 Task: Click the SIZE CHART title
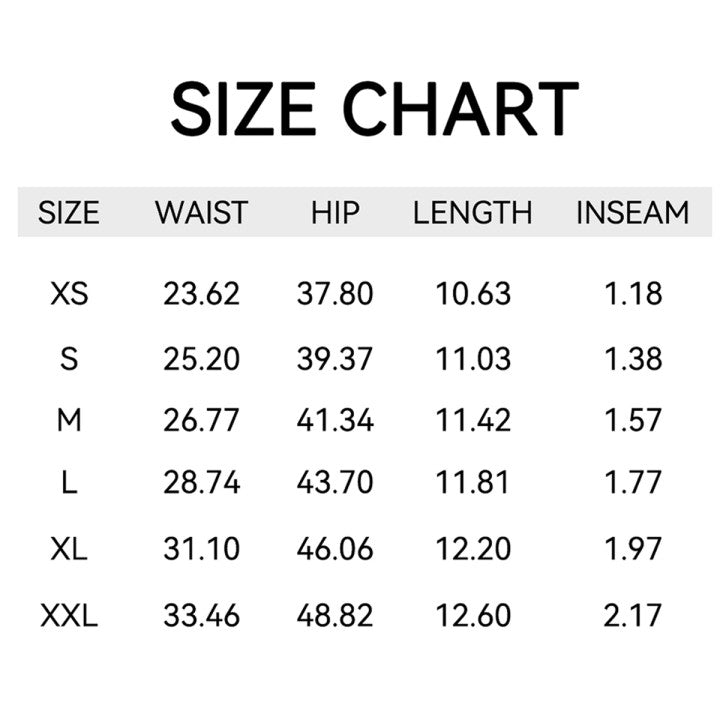[374, 109]
